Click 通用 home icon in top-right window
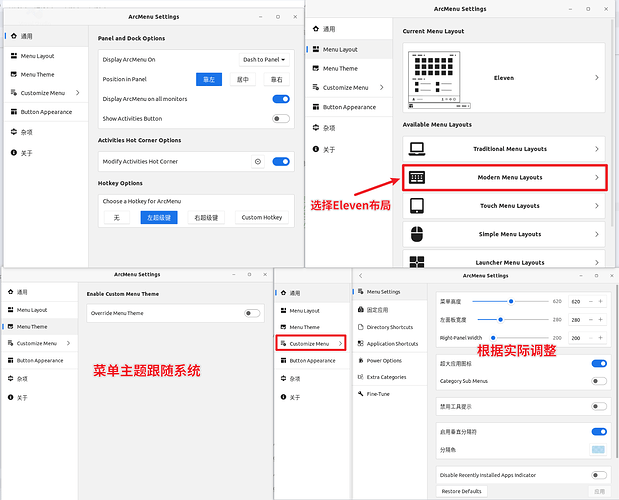Screen dimensions: 619x500 [316, 28]
